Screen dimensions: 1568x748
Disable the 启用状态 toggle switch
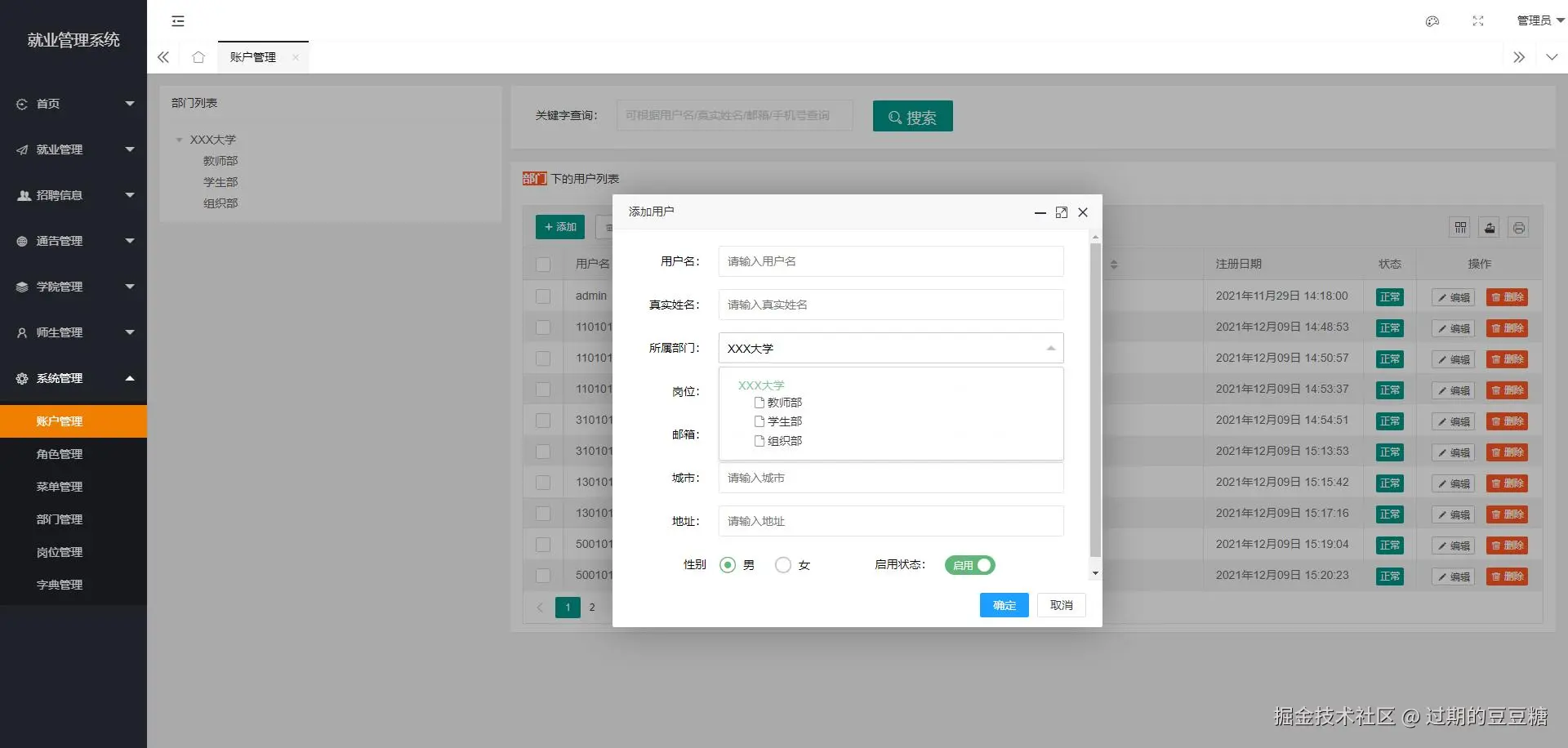(970, 564)
